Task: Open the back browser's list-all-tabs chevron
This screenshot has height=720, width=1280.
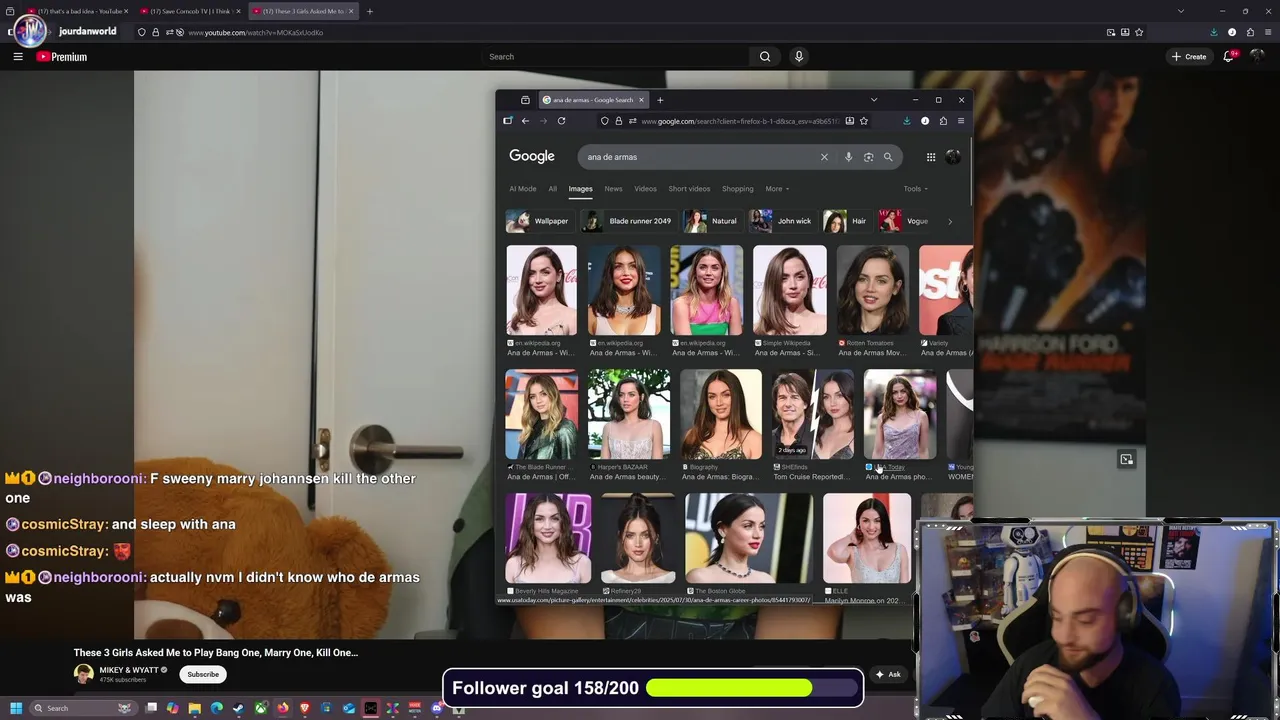Action: click(x=1181, y=11)
